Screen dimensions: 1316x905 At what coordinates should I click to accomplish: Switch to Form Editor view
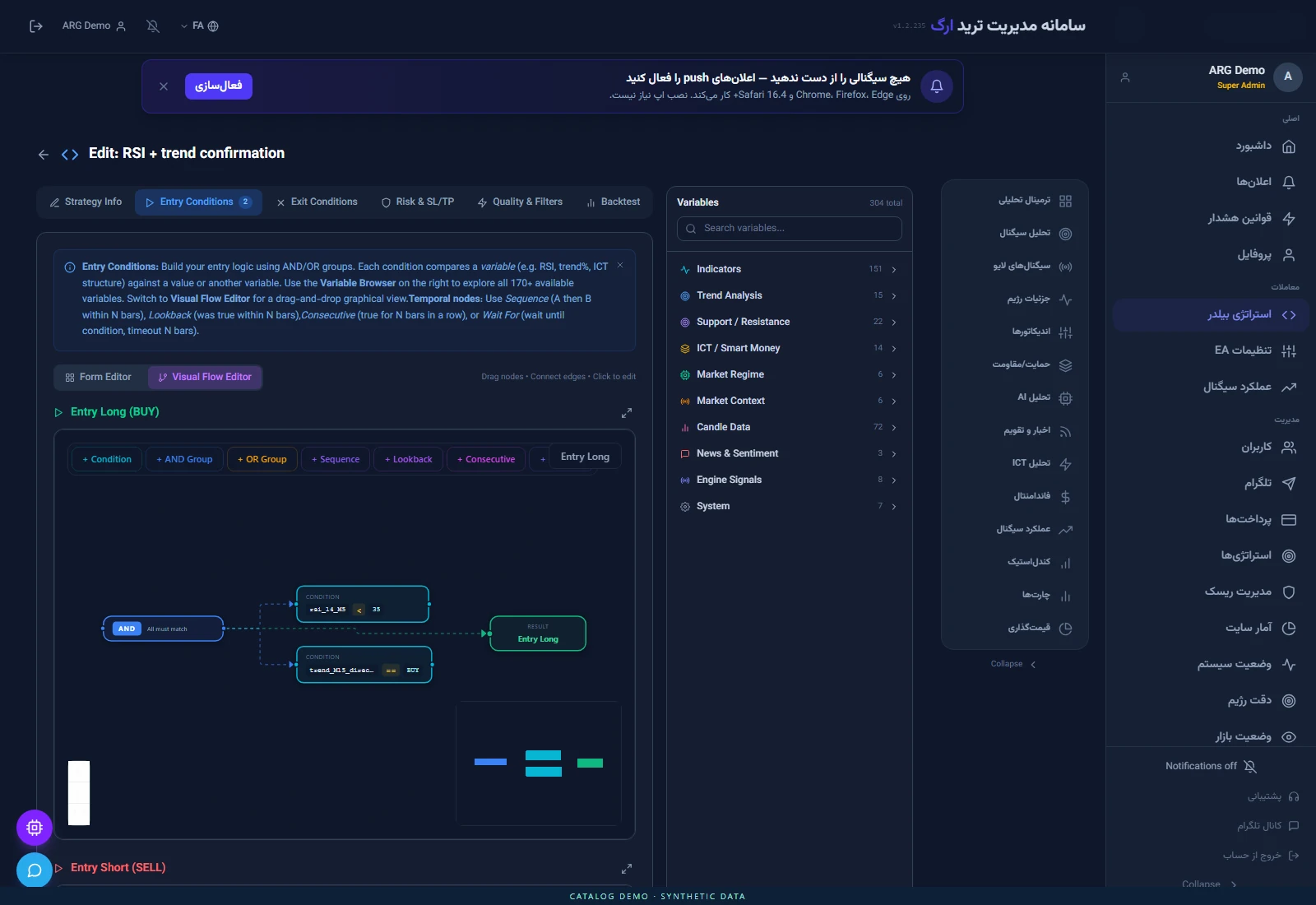tap(98, 378)
